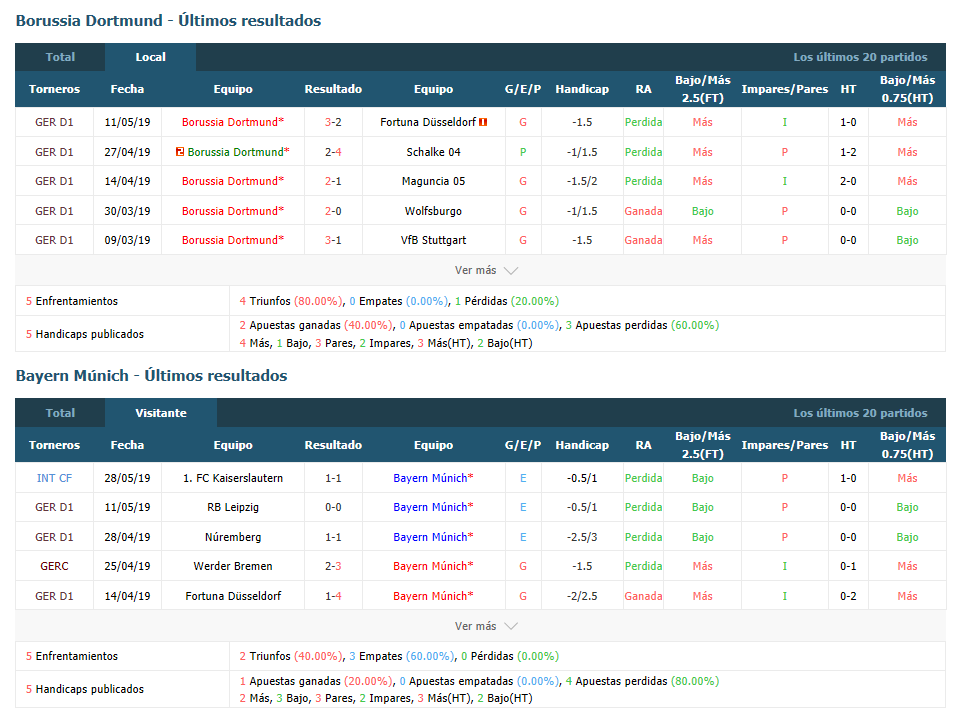This screenshot has height=717, width=954.
Task: Click Bayern 3 Empates (60.00%) summary
Action: 402,657
